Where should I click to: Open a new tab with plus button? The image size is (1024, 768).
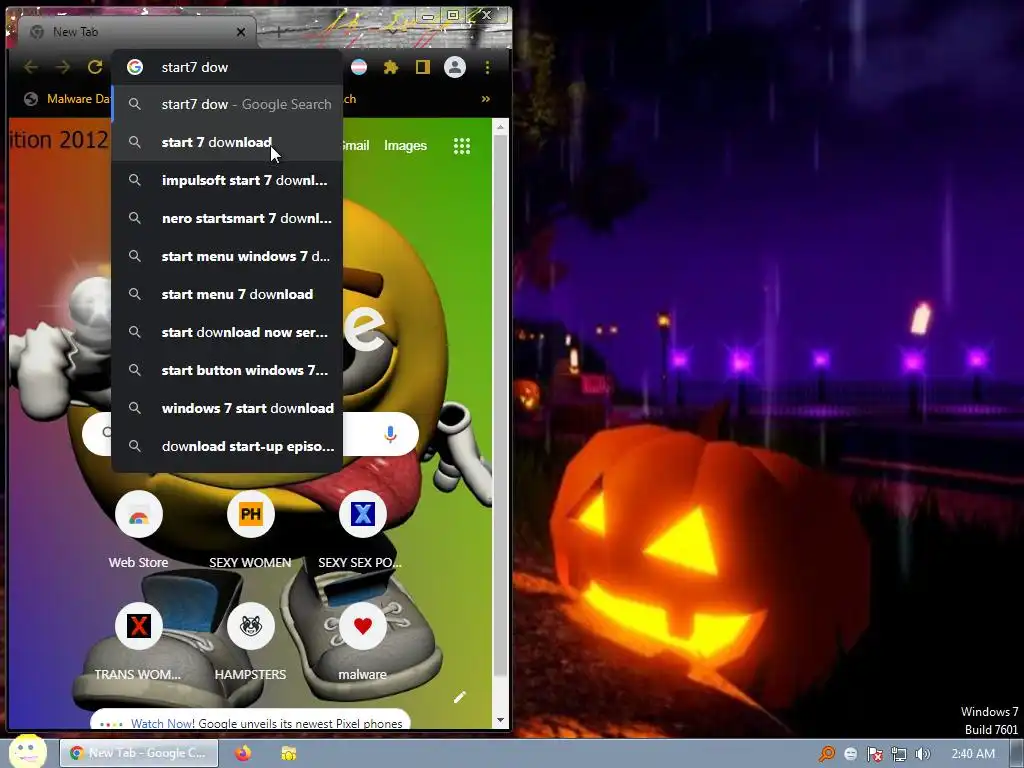(279, 31)
